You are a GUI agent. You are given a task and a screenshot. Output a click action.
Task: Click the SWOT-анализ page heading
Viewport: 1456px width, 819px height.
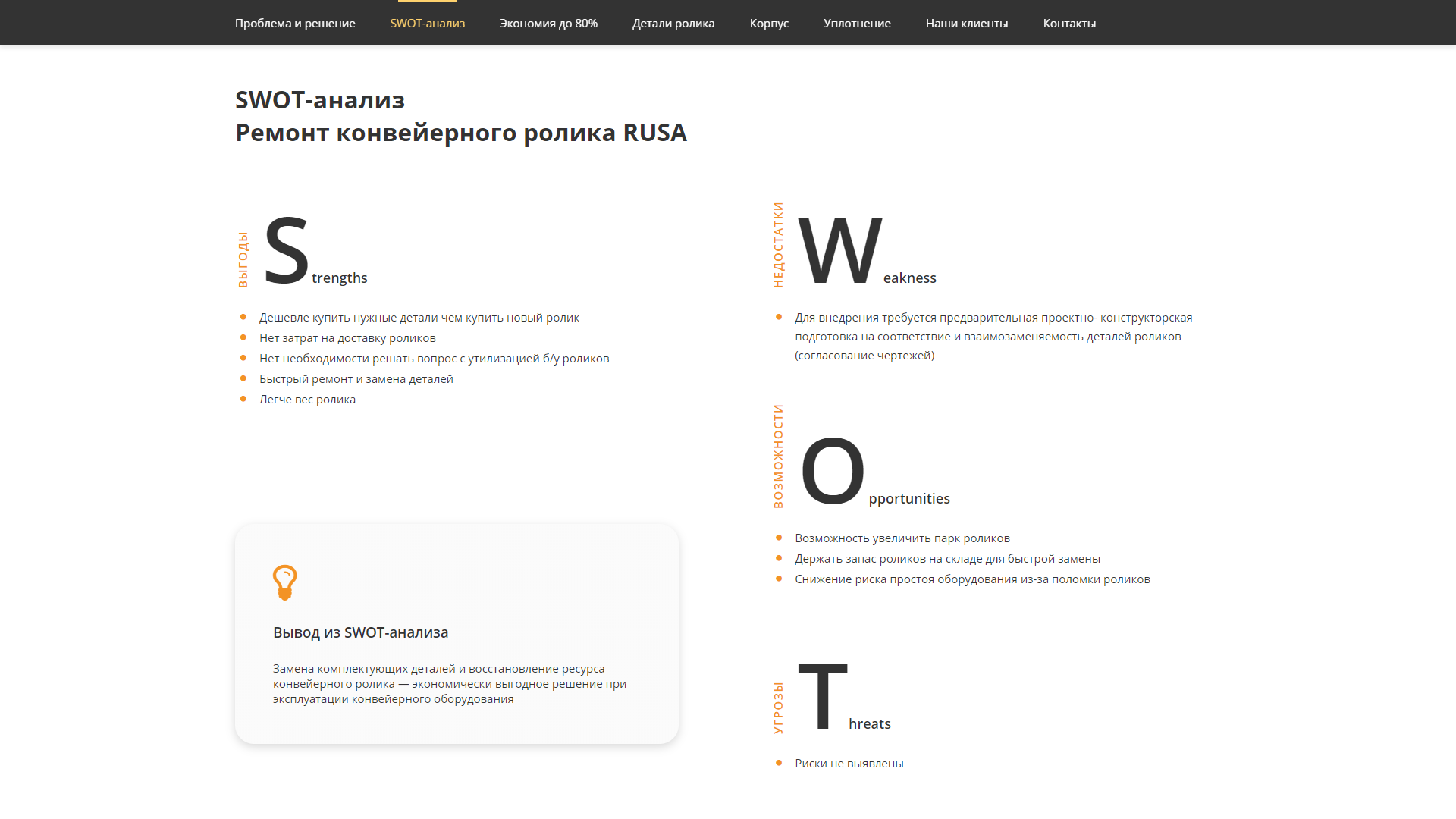click(x=320, y=100)
